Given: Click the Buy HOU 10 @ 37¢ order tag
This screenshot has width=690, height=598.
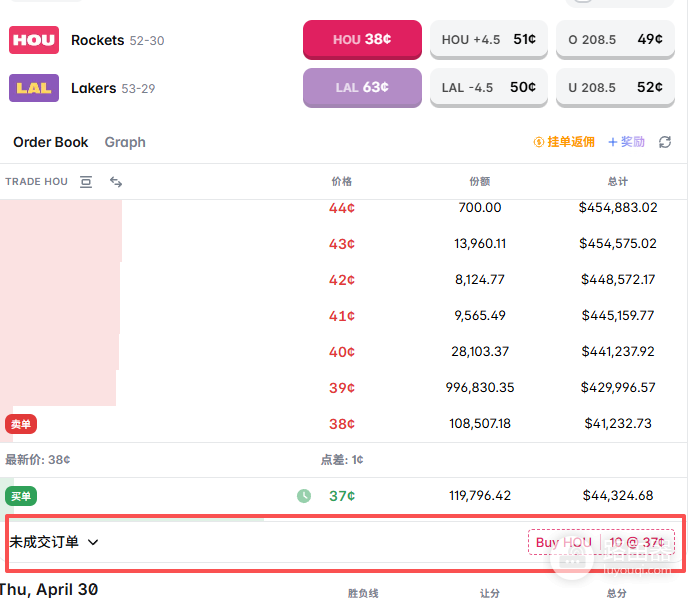Looking at the screenshot, I should (601, 542).
